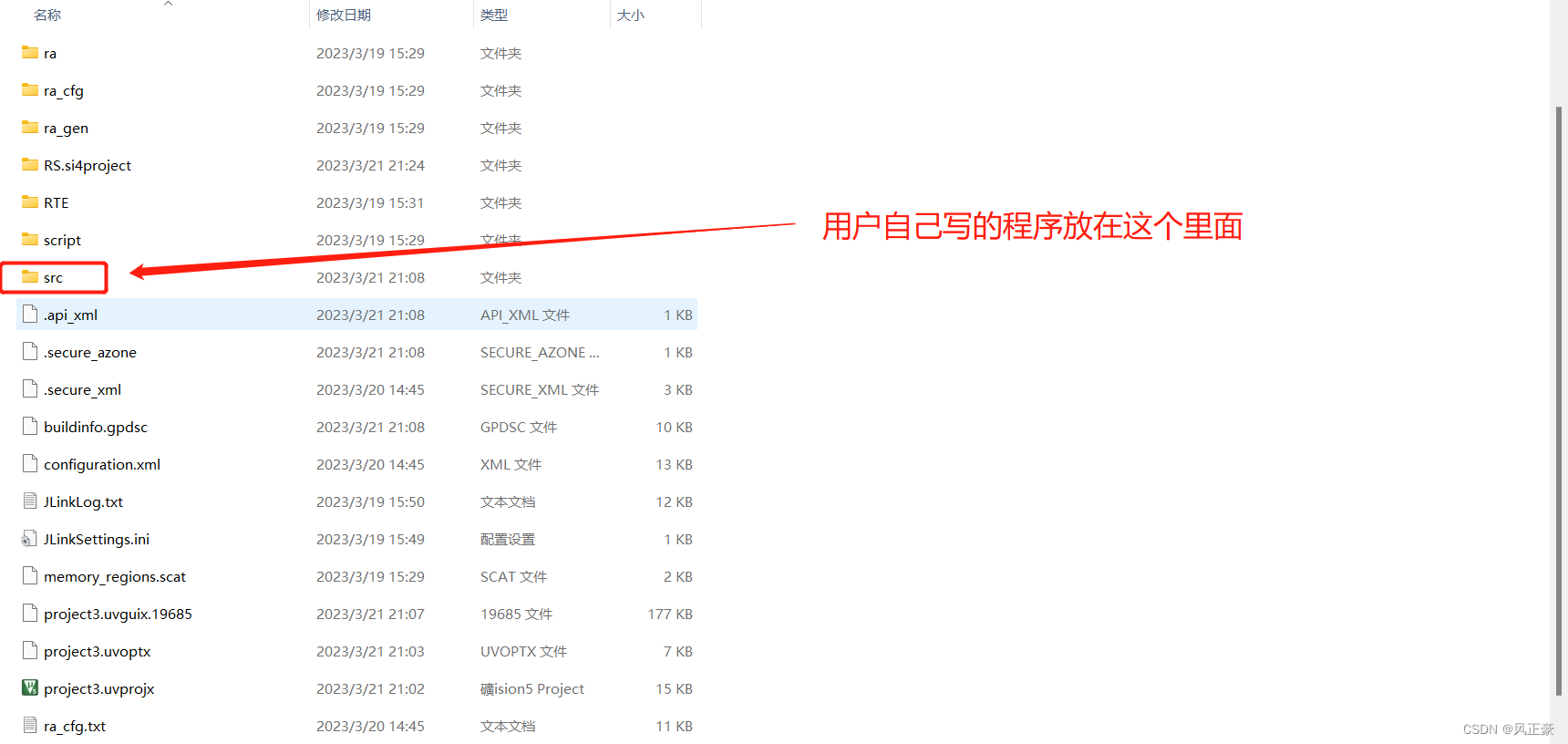Click the ra folder icon
Viewport: 1568px width, 744px height.
[30, 53]
